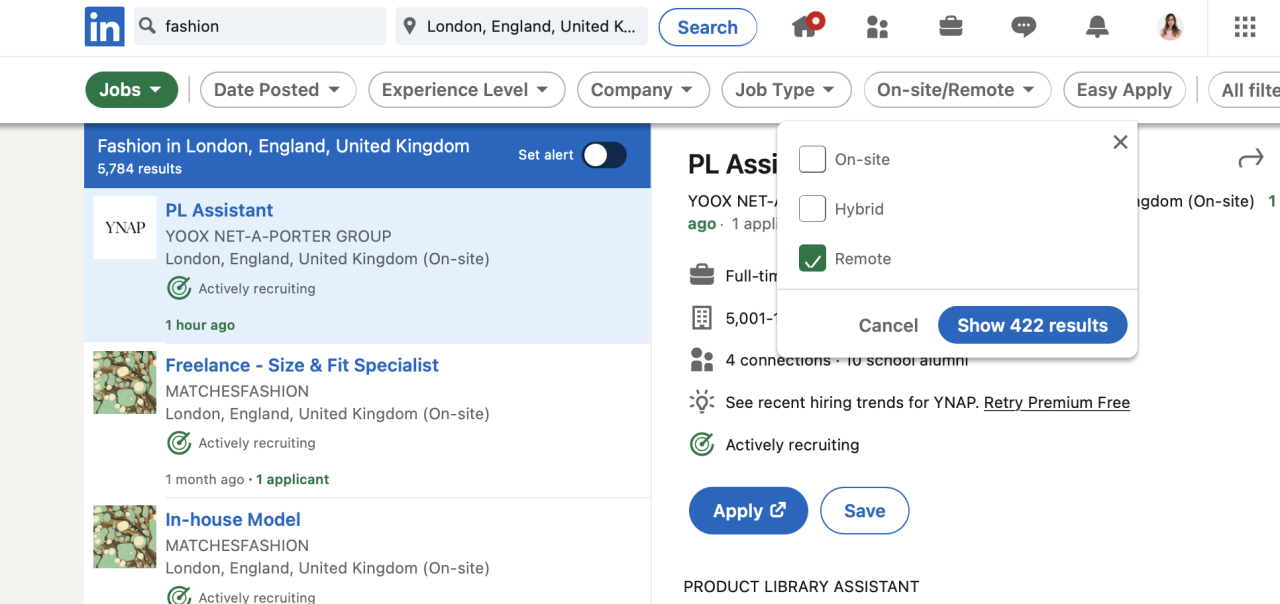1280x604 pixels.
Task: Click YOOX NET-A-PORTER GROUP in first listing
Action: (x=278, y=236)
